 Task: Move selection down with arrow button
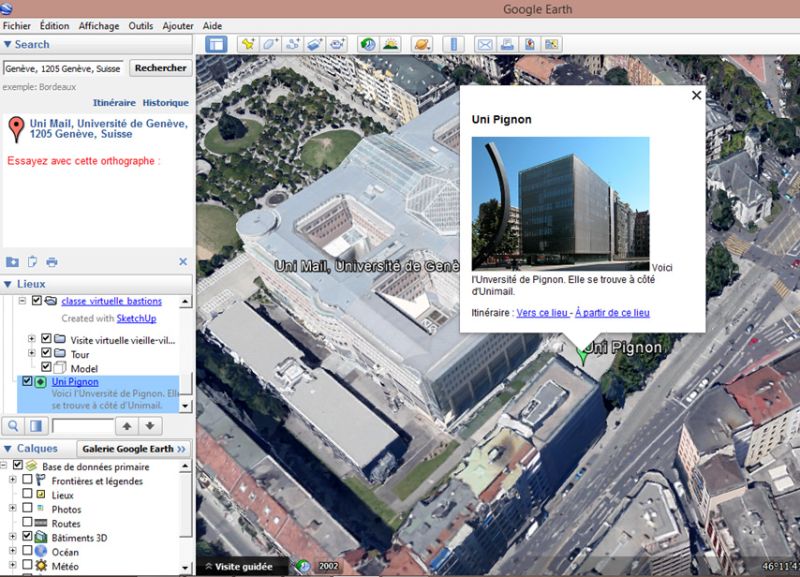150,426
